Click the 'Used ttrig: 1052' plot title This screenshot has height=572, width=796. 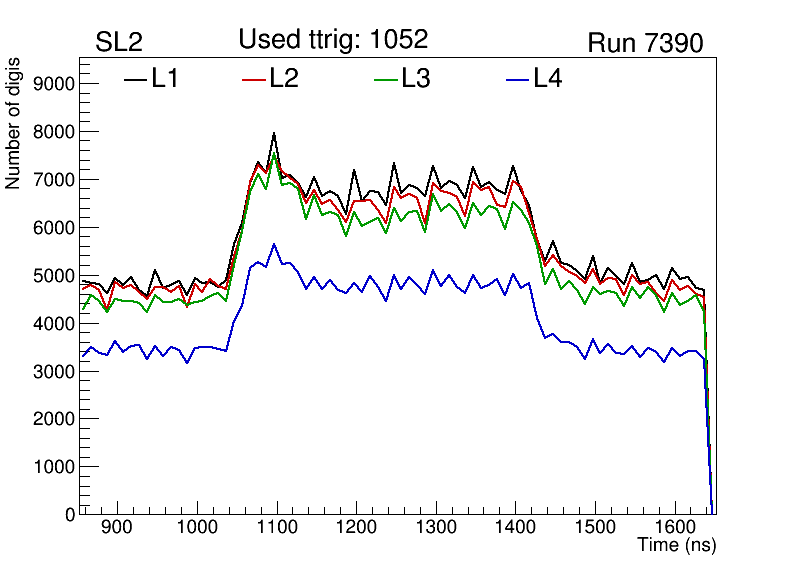point(333,40)
